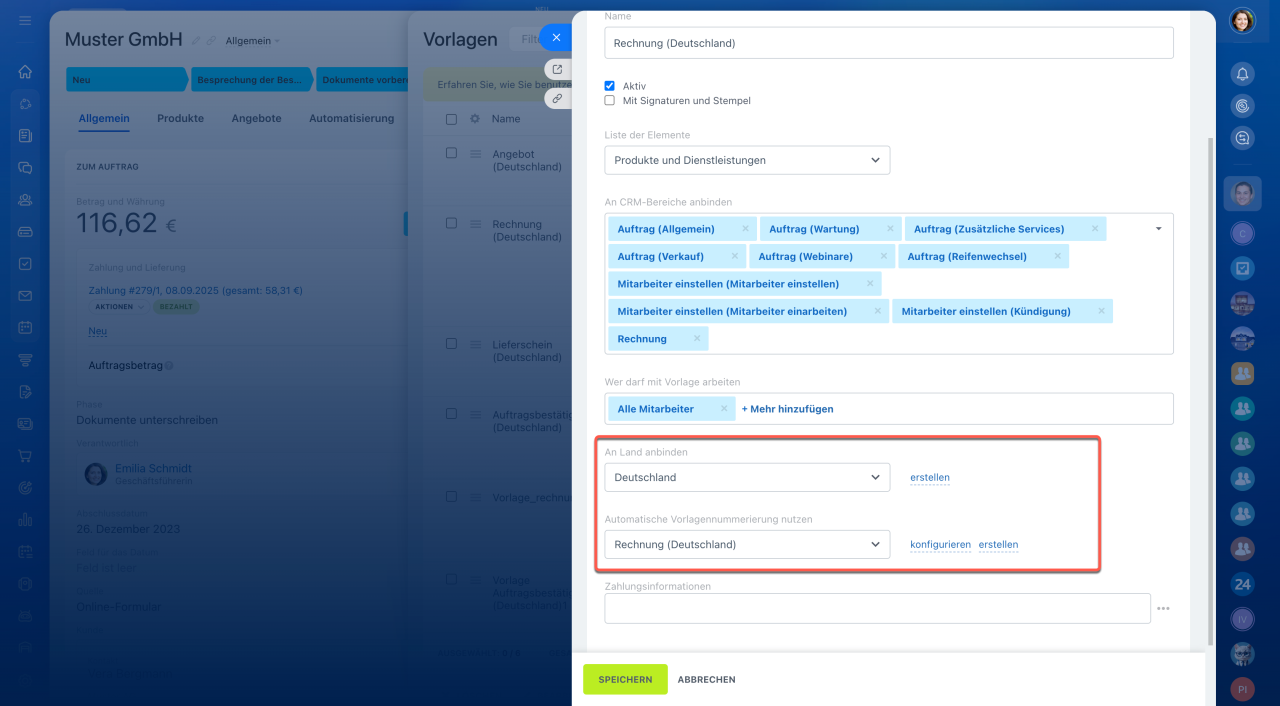This screenshot has height=706, width=1280.
Task: Open the user profile avatar at top right
Action: coord(1242,20)
